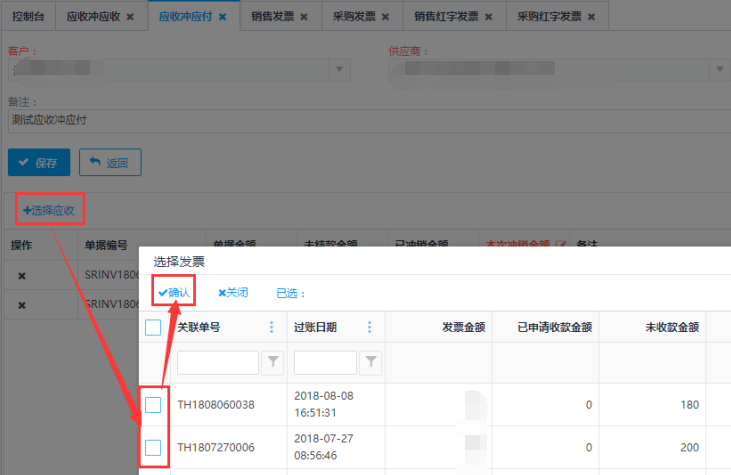The width and height of the screenshot is (731, 475).
Task: Check the box for invoice TH1807270006
Action: pos(153,447)
